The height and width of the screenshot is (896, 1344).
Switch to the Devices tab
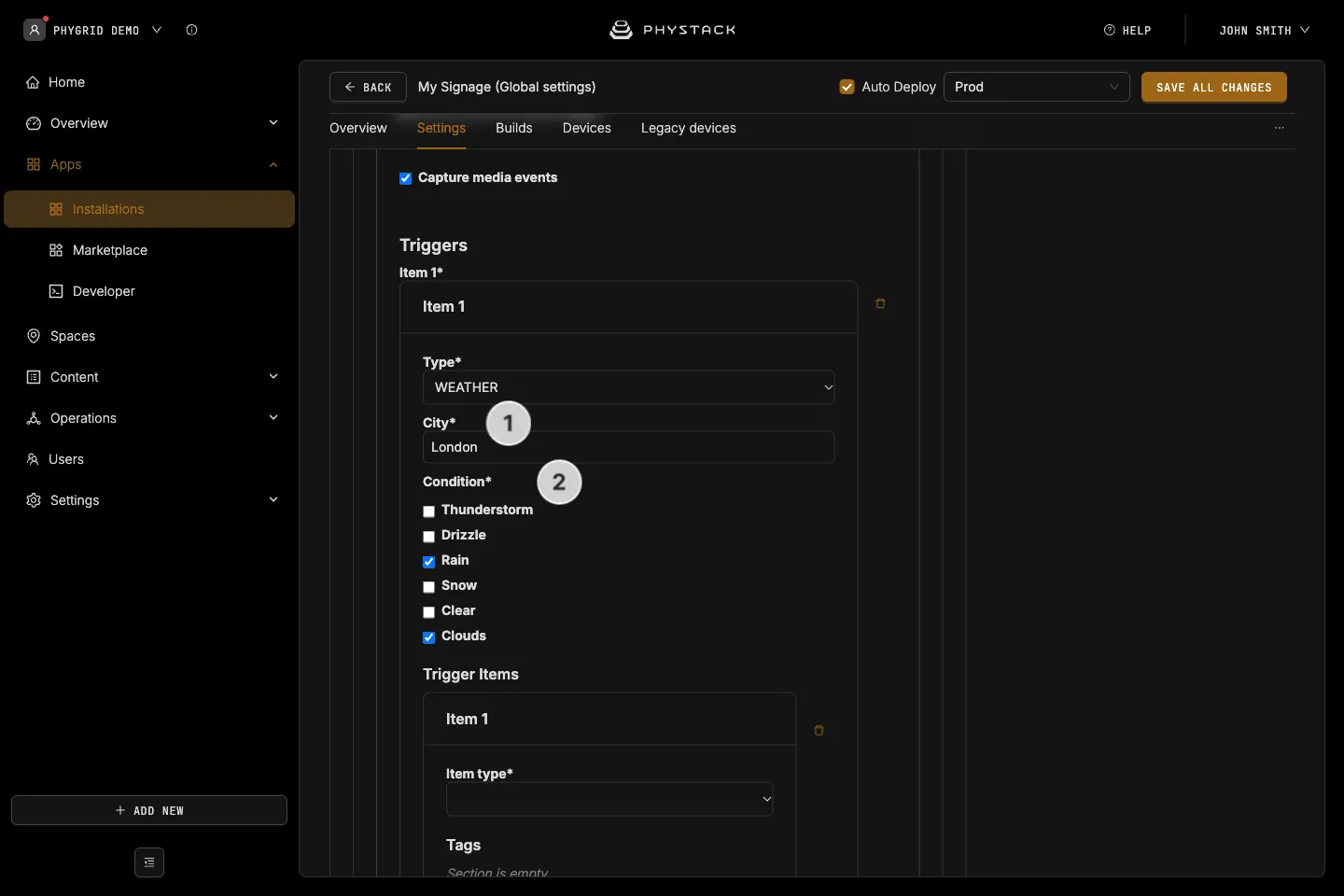point(587,128)
